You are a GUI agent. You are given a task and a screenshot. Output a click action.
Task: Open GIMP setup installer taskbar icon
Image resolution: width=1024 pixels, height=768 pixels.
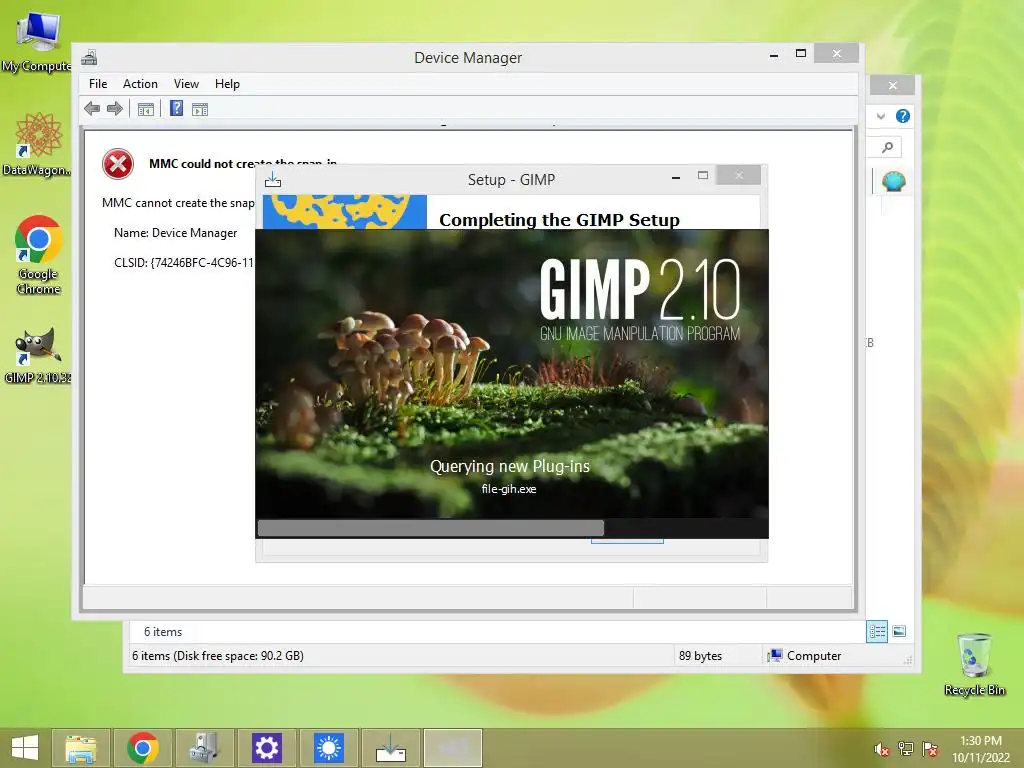pos(391,748)
